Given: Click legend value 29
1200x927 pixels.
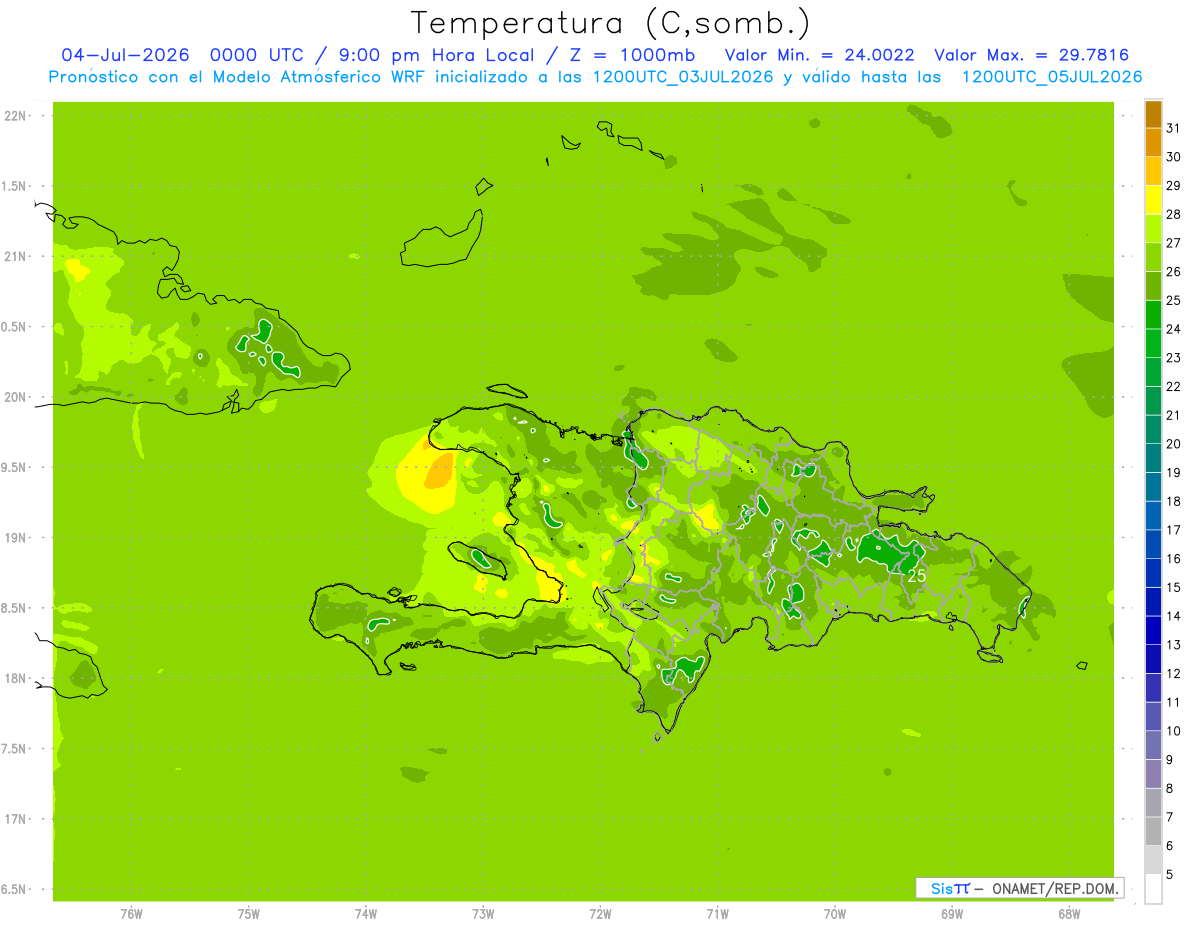Looking at the screenshot, I should click(x=1174, y=185).
